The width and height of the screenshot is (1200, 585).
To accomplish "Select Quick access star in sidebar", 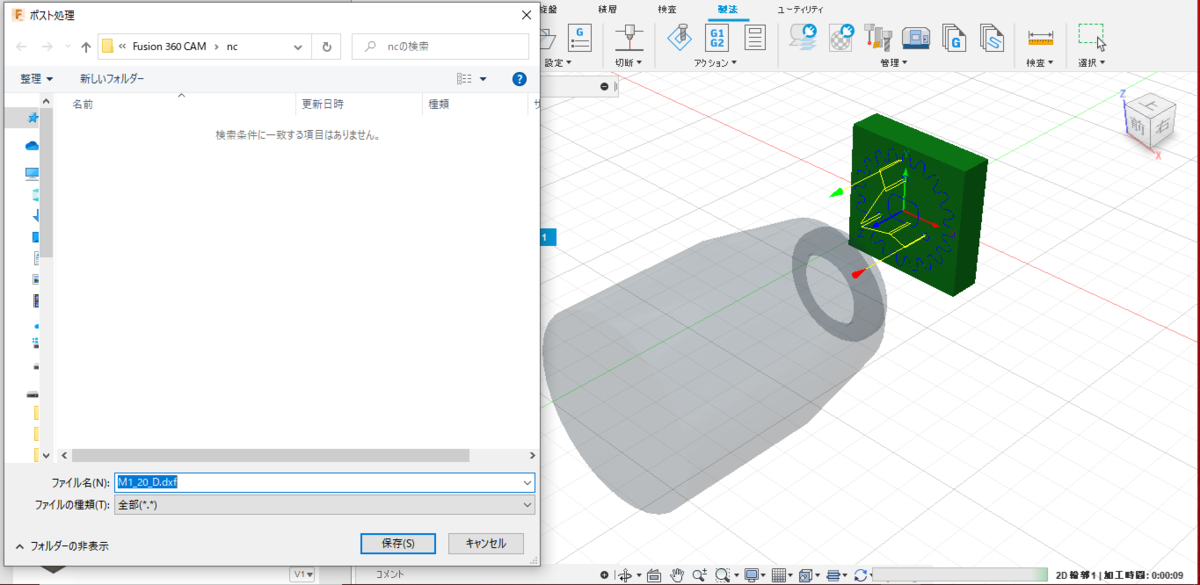I will click(x=32, y=118).
